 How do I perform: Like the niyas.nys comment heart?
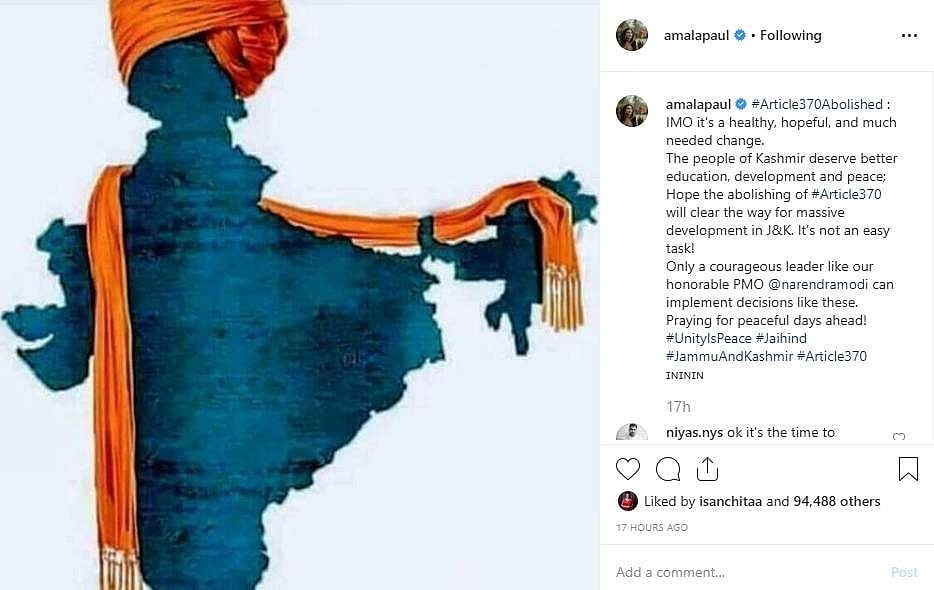click(899, 437)
